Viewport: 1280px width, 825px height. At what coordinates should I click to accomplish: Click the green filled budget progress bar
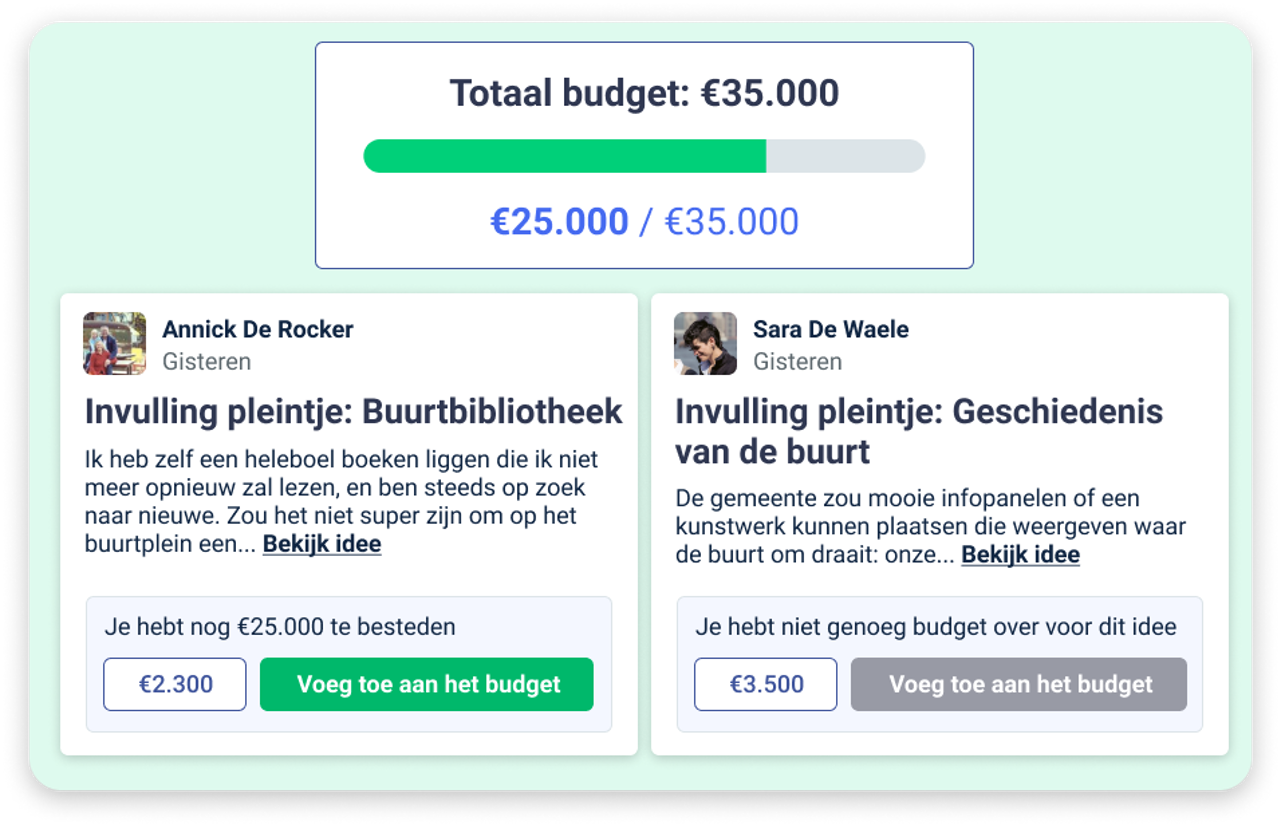(x=564, y=156)
